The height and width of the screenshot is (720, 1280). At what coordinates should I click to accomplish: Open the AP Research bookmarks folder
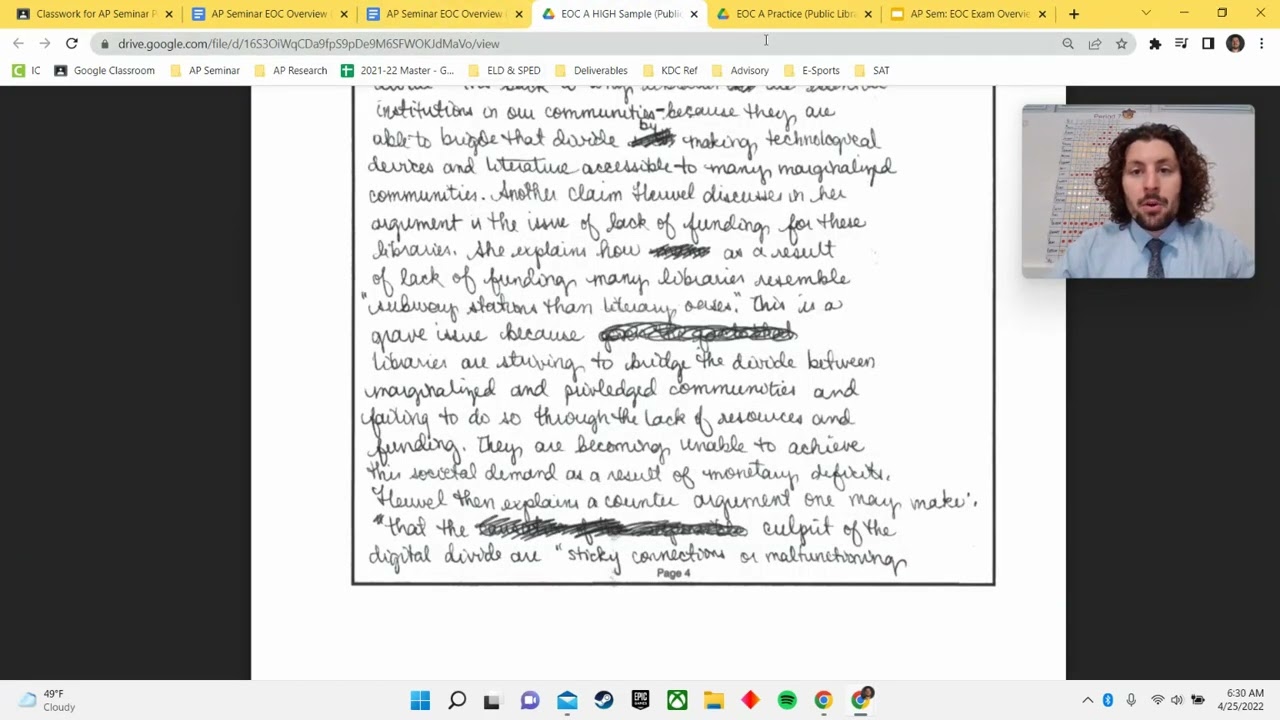(289, 71)
